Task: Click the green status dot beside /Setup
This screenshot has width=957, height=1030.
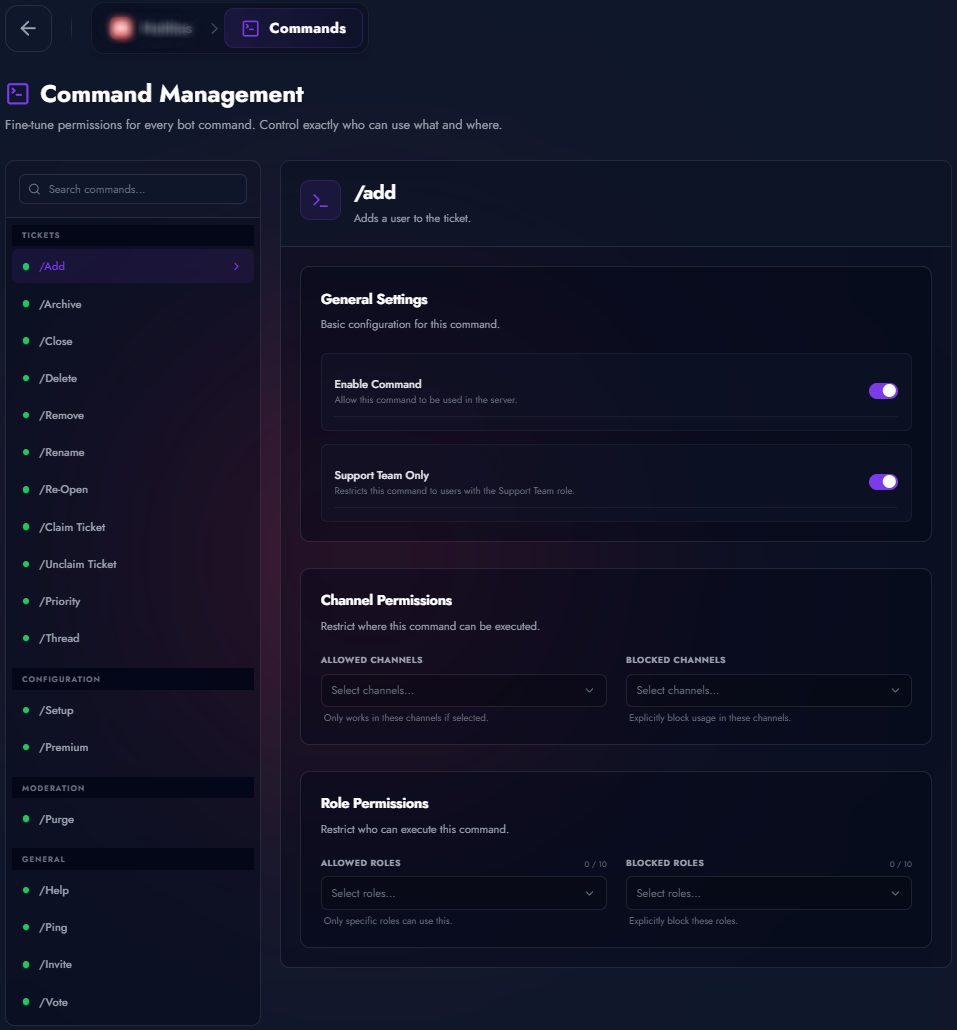Action: [x=25, y=710]
